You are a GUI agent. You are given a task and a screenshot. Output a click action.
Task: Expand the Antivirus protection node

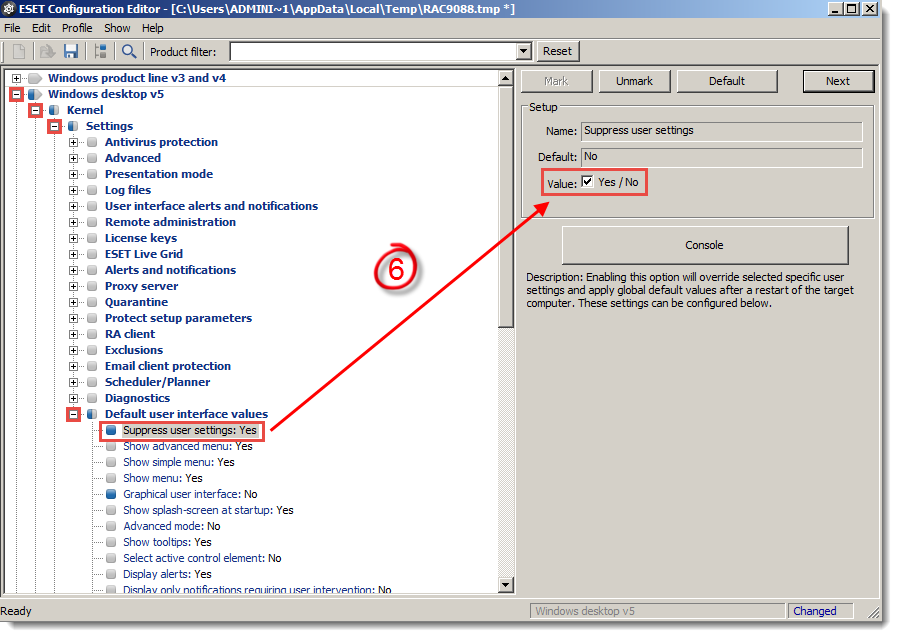coord(73,142)
